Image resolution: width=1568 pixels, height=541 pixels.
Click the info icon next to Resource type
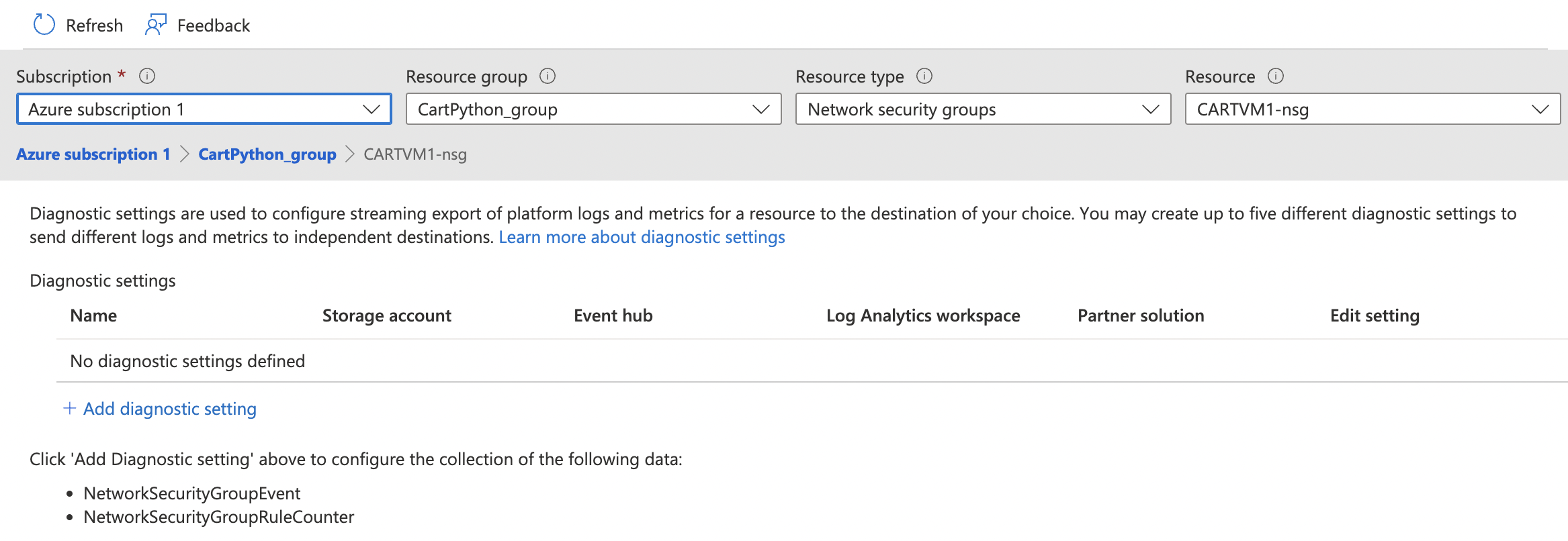(924, 76)
